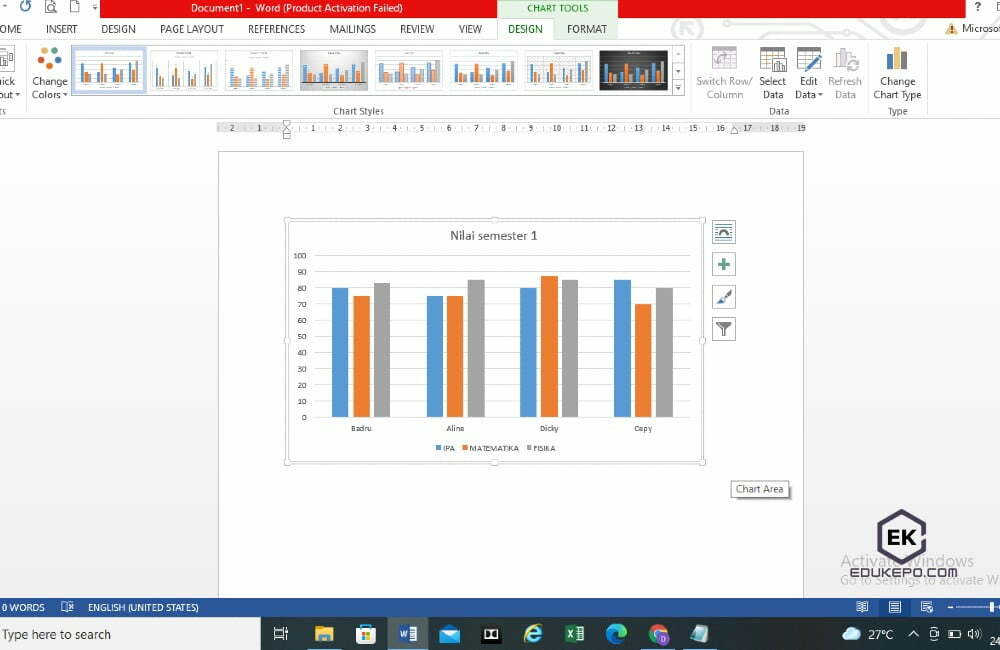1000x650 pixels.
Task: Click the word count in the status bar
Action: pos(22,607)
